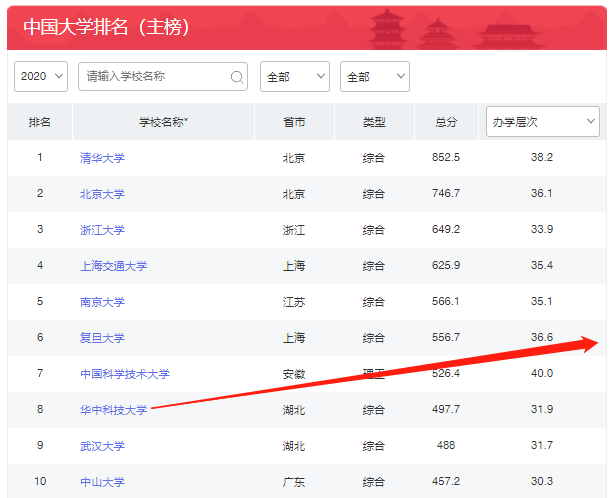
Task: Open the 2020 year dropdown
Action: click(41, 76)
